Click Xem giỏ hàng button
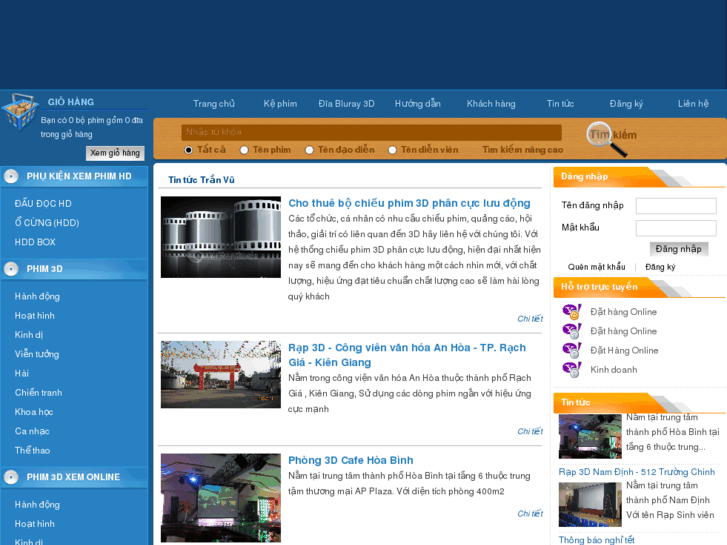Screen dimensions: 727x545 (115, 153)
